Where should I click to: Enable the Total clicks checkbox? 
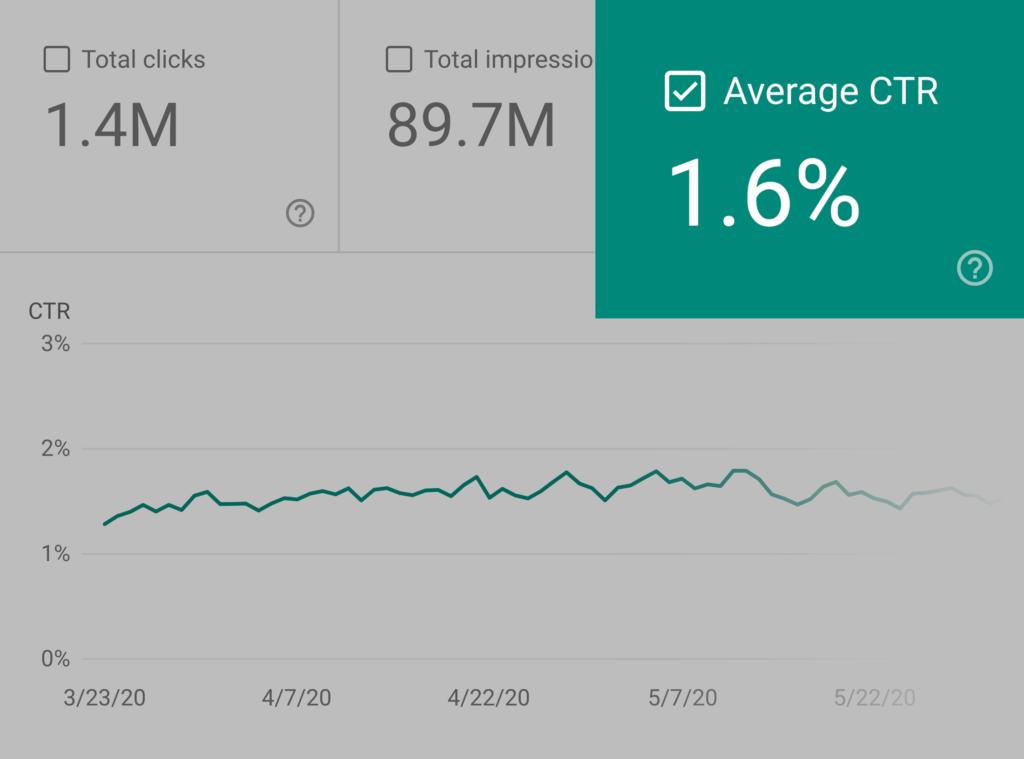click(56, 60)
